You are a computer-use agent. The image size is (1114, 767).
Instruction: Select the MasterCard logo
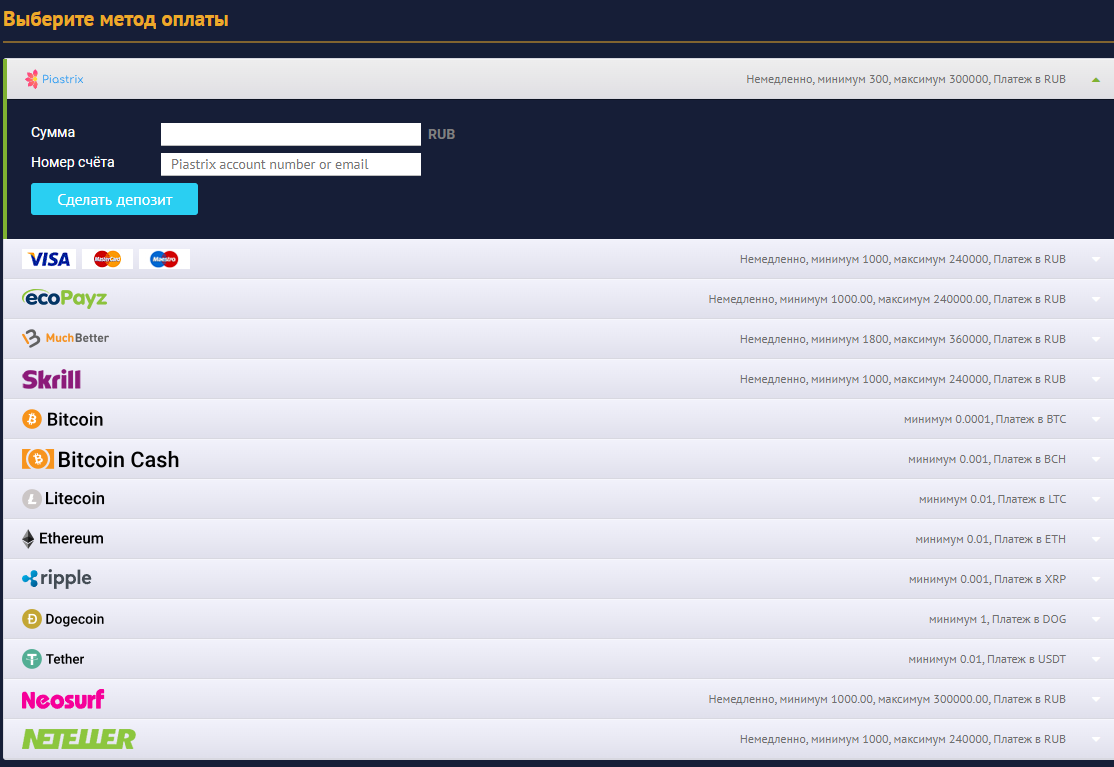(107, 259)
